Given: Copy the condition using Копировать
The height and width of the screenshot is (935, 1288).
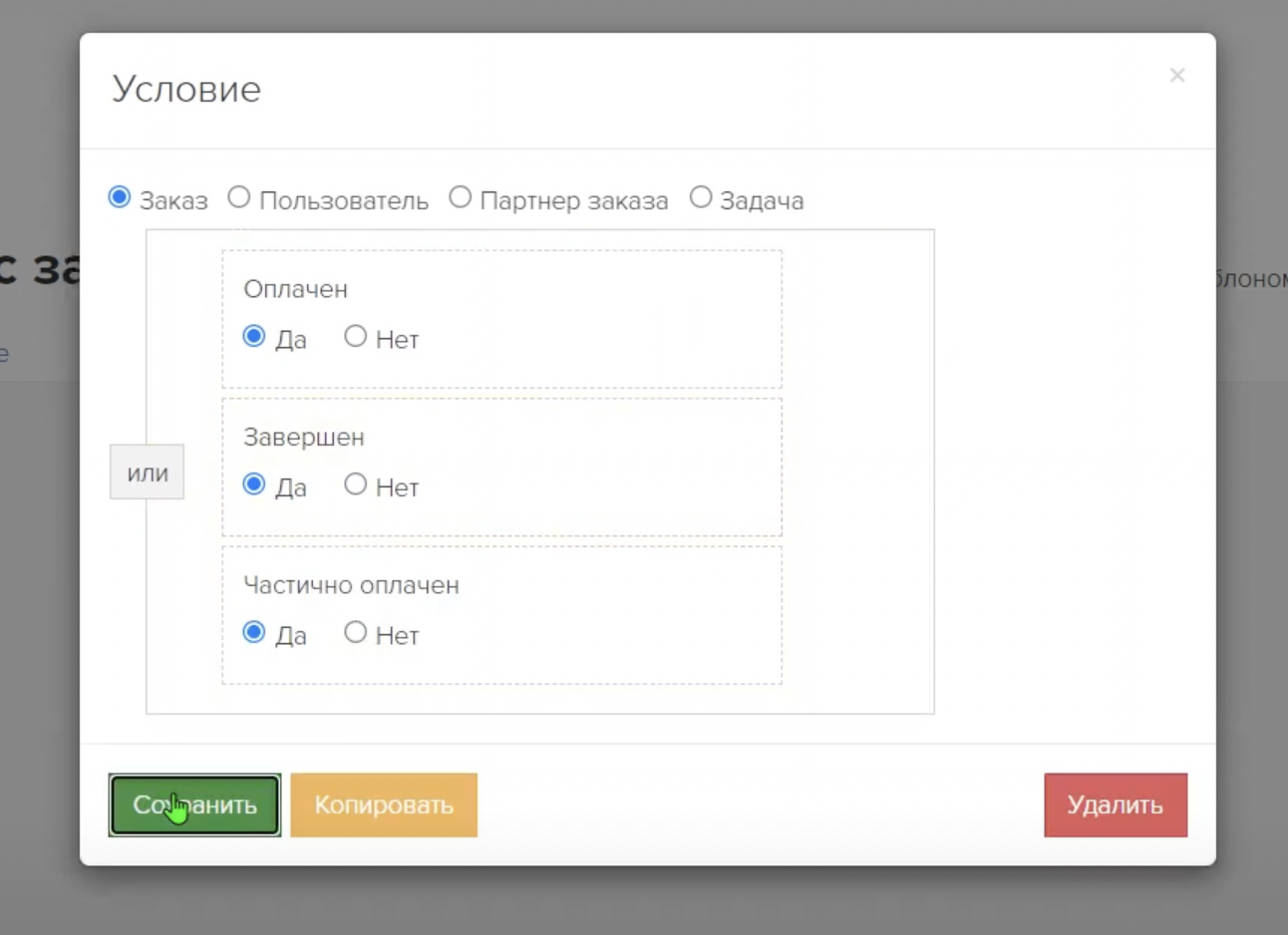Looking at the screenshot, I should click(x=384, y=804).
